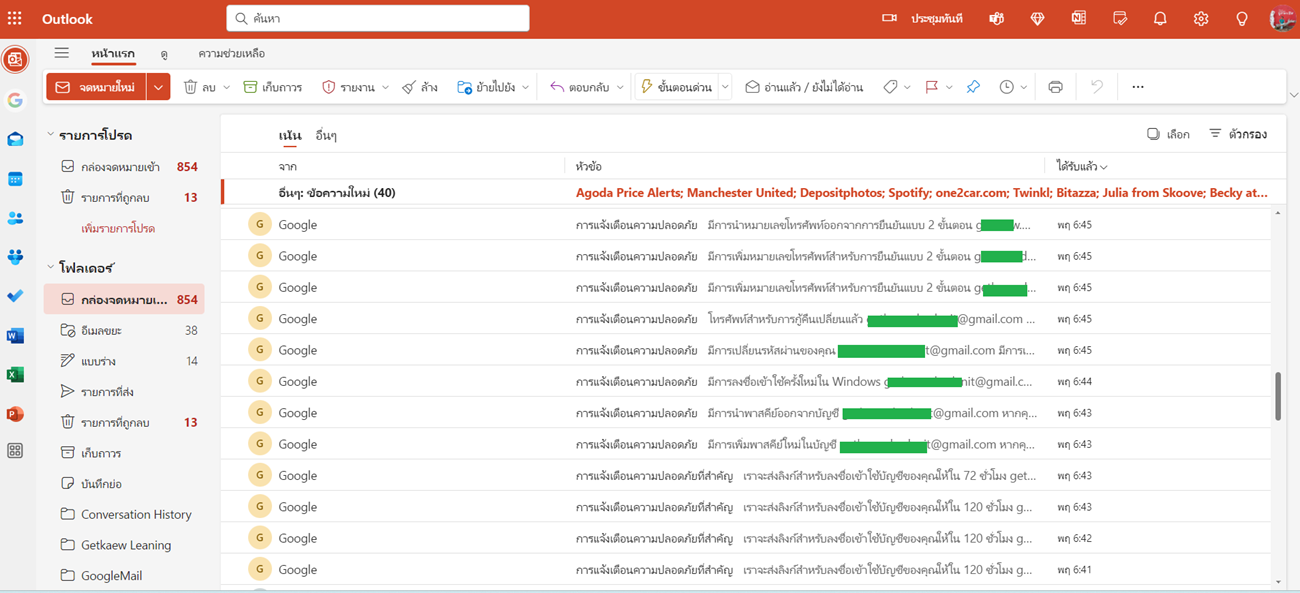
Task: Click the ย้ายไปยัง move-to button
Action: click(486, 87)
